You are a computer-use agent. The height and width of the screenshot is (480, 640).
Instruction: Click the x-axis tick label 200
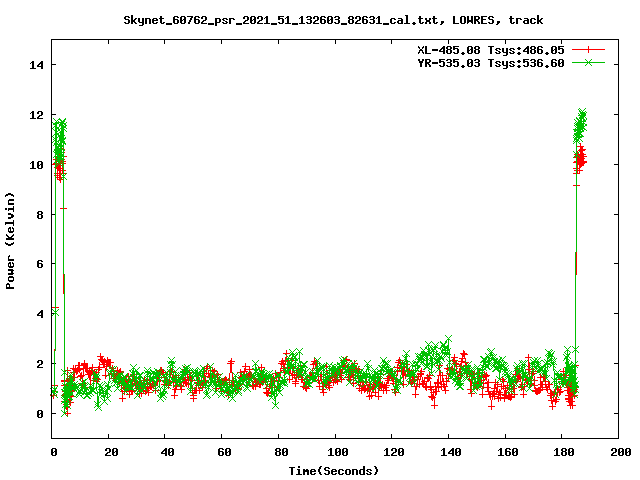[621, 452]
